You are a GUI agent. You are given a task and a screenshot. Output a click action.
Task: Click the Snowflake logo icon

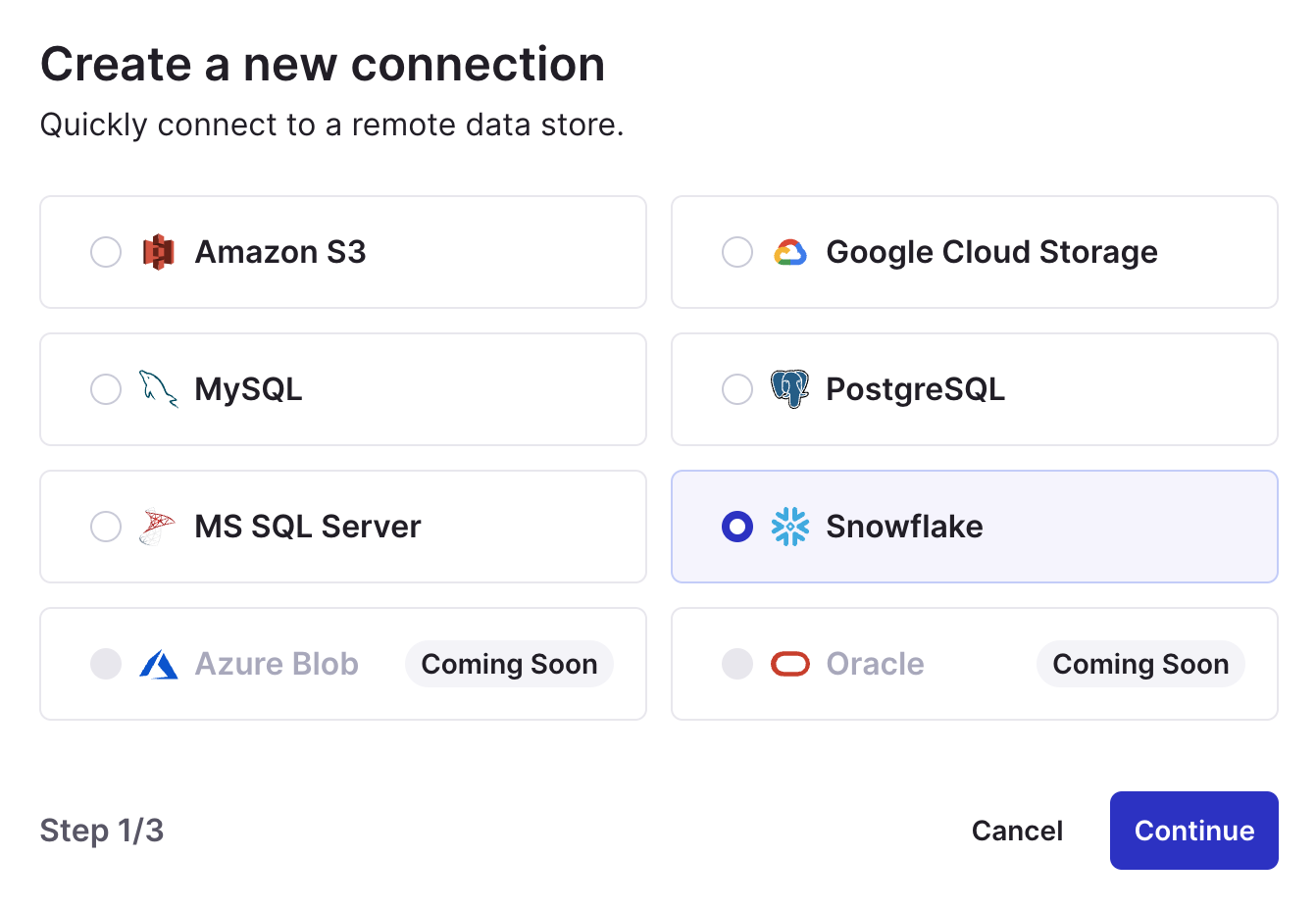coord(789,527)
